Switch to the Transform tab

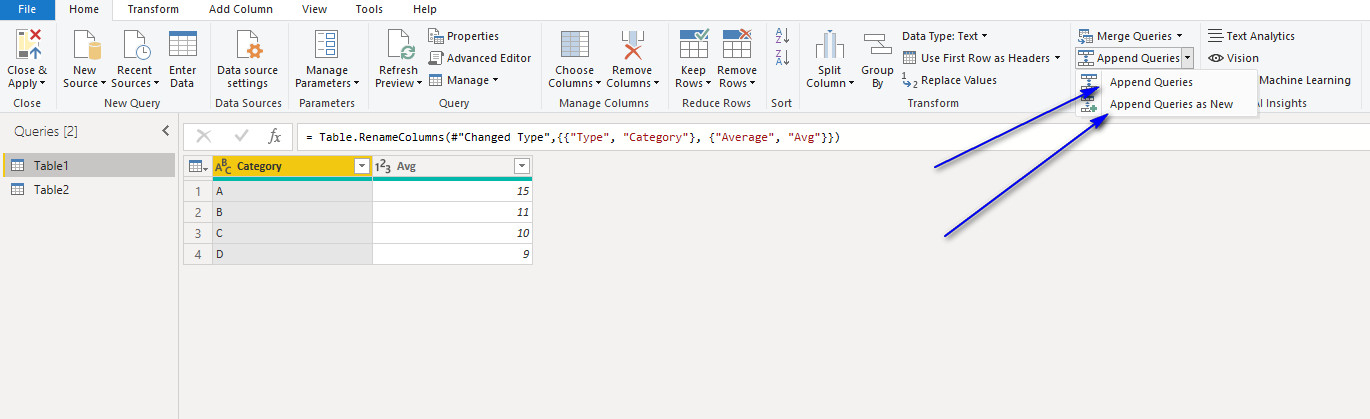point(154,9)
